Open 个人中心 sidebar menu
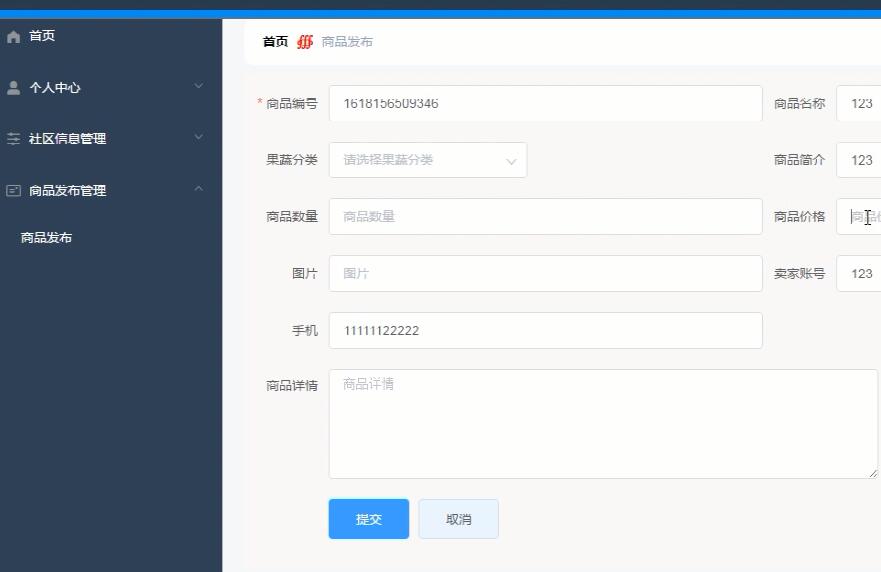Screen dimensions: 881x572 coord(55,88)
